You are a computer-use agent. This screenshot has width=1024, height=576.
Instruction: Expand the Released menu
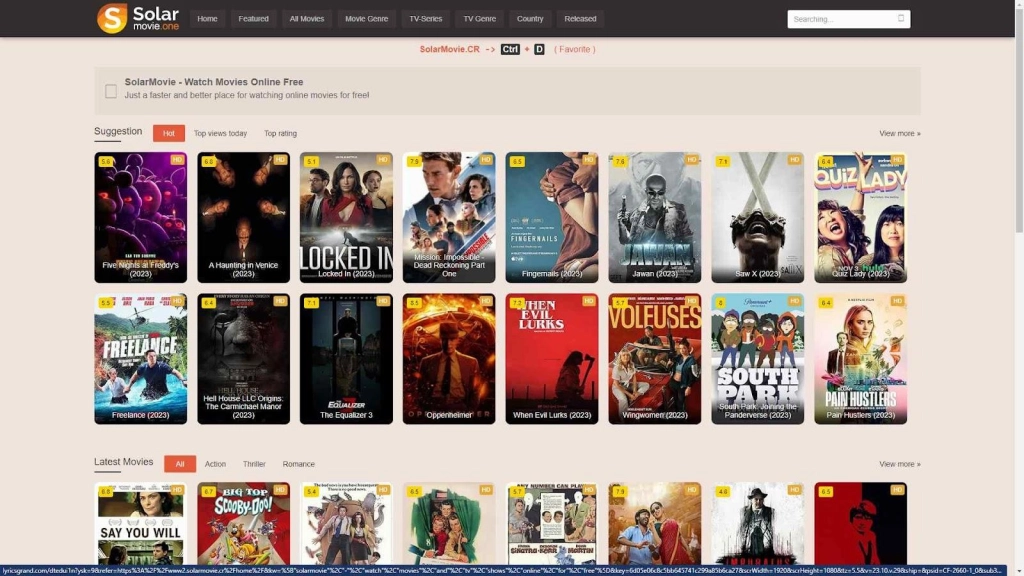pos(580,19)
